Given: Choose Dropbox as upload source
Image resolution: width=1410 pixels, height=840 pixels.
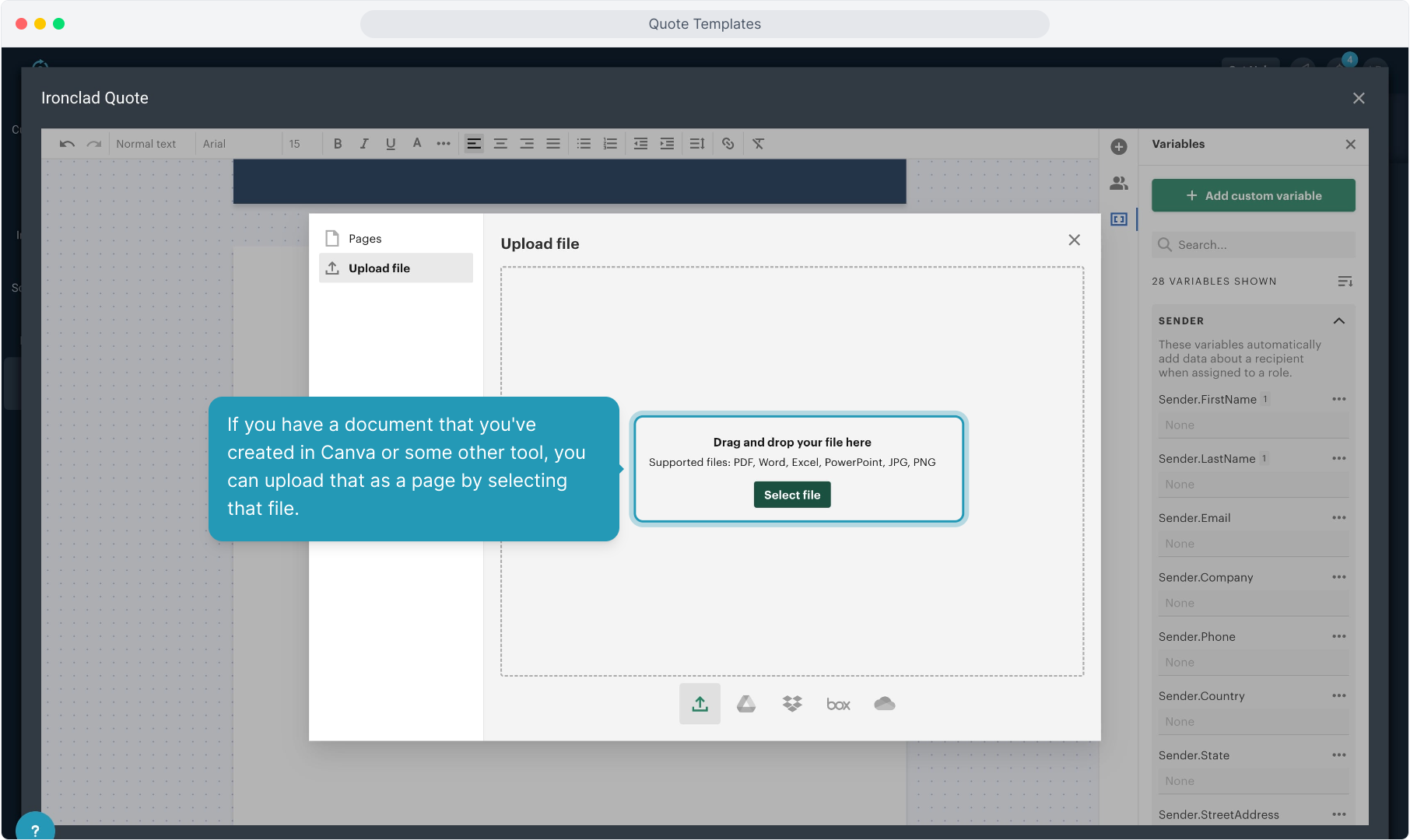Looking at the screenshot, I should [792, 704].
